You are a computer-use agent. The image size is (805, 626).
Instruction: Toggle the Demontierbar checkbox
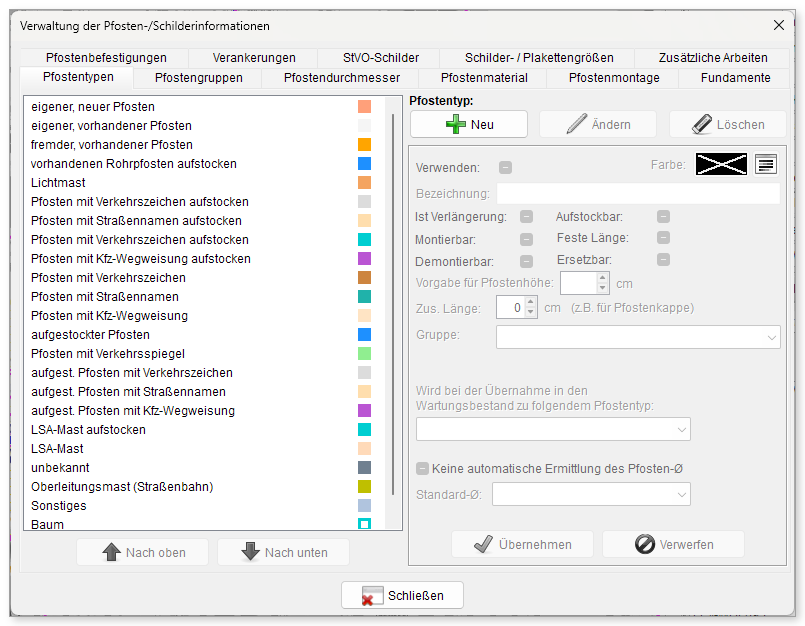(526, 261)
